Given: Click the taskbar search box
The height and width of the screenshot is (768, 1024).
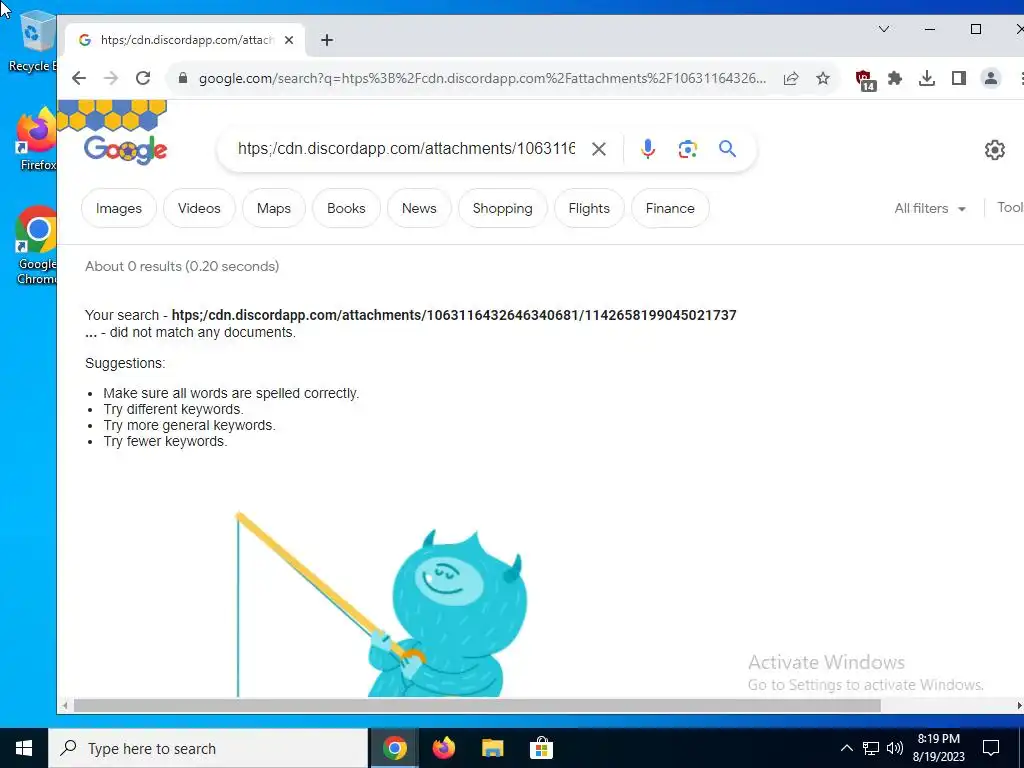Looking at the screenshot, I should coord(208,748).
